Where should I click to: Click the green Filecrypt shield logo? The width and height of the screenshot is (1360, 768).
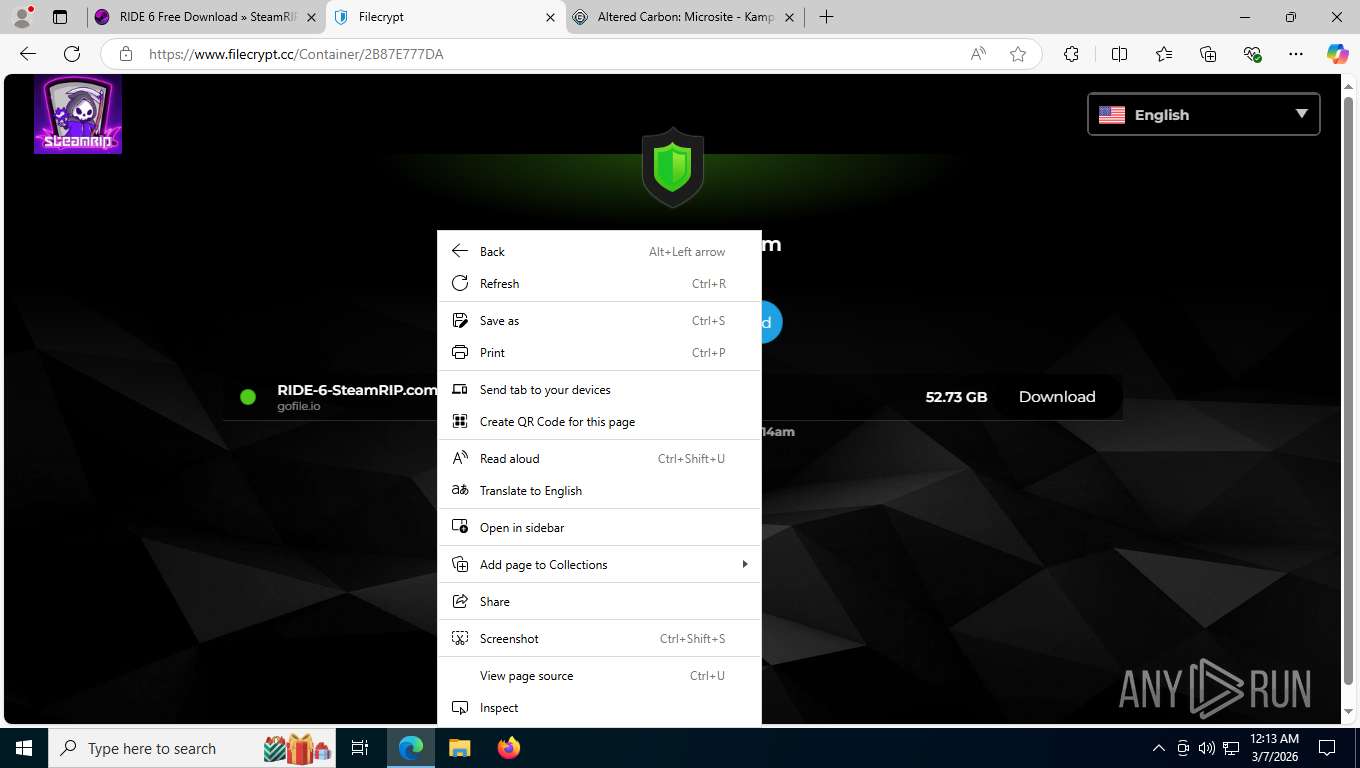pos(672,167)
